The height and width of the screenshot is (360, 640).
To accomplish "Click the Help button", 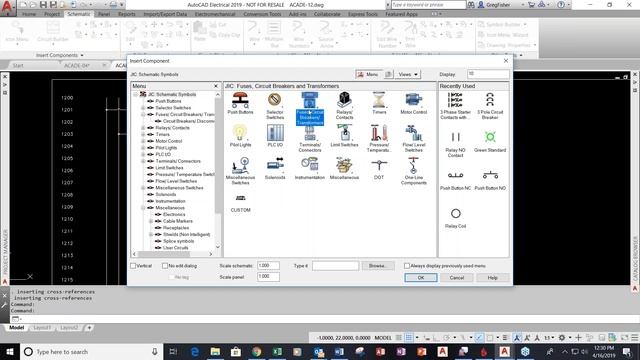I will [493, 278].
